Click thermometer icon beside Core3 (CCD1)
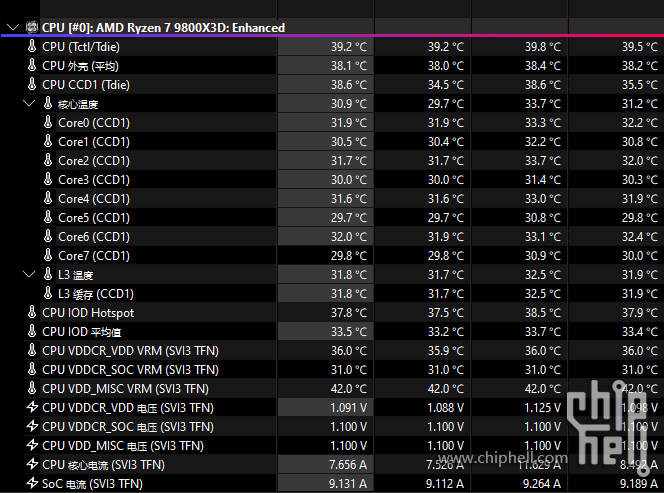Screen dimensions: 664x493 pyautogui.click(x=48, y=179)
